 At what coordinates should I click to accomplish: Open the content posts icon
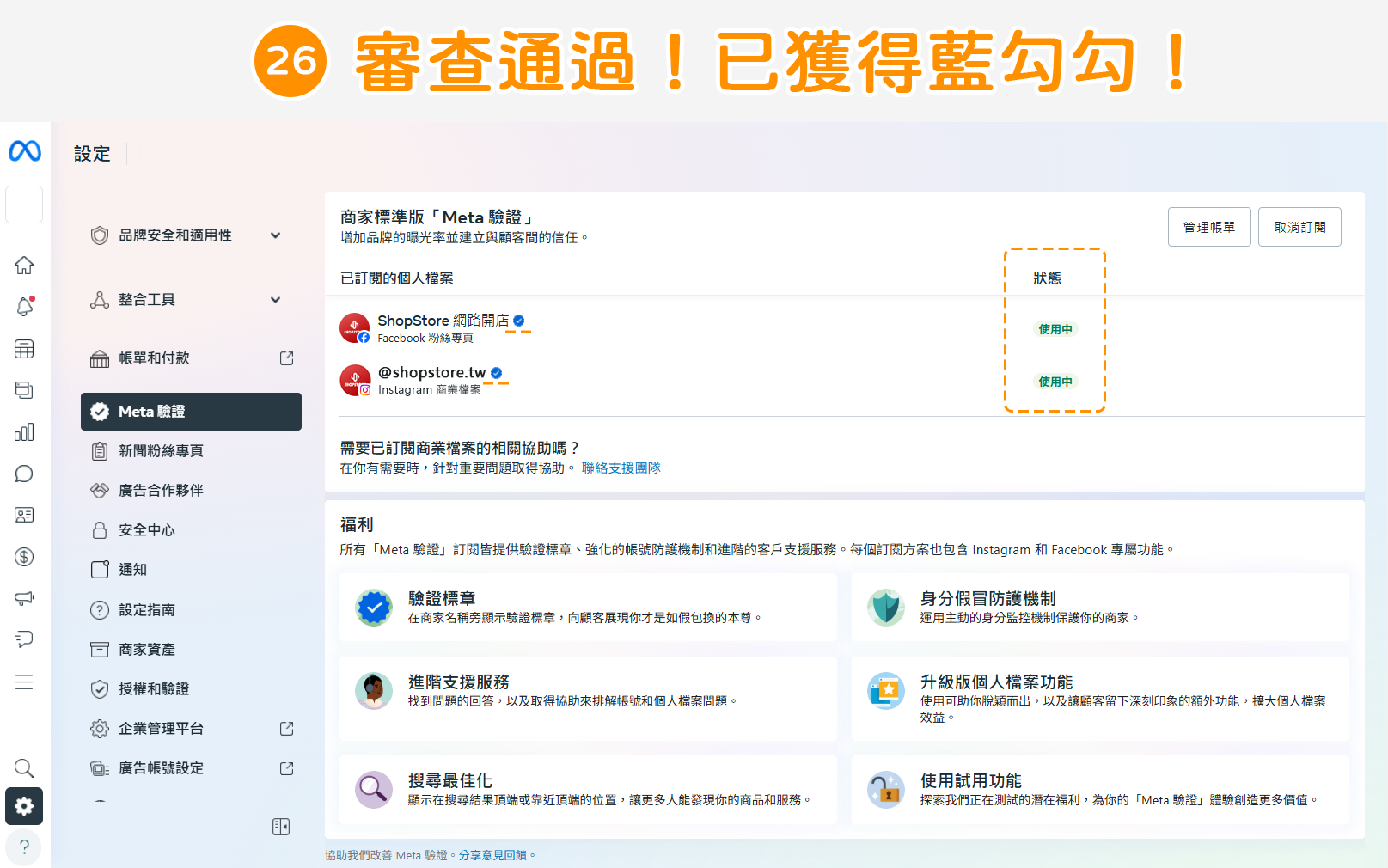(x=24, y=390)
